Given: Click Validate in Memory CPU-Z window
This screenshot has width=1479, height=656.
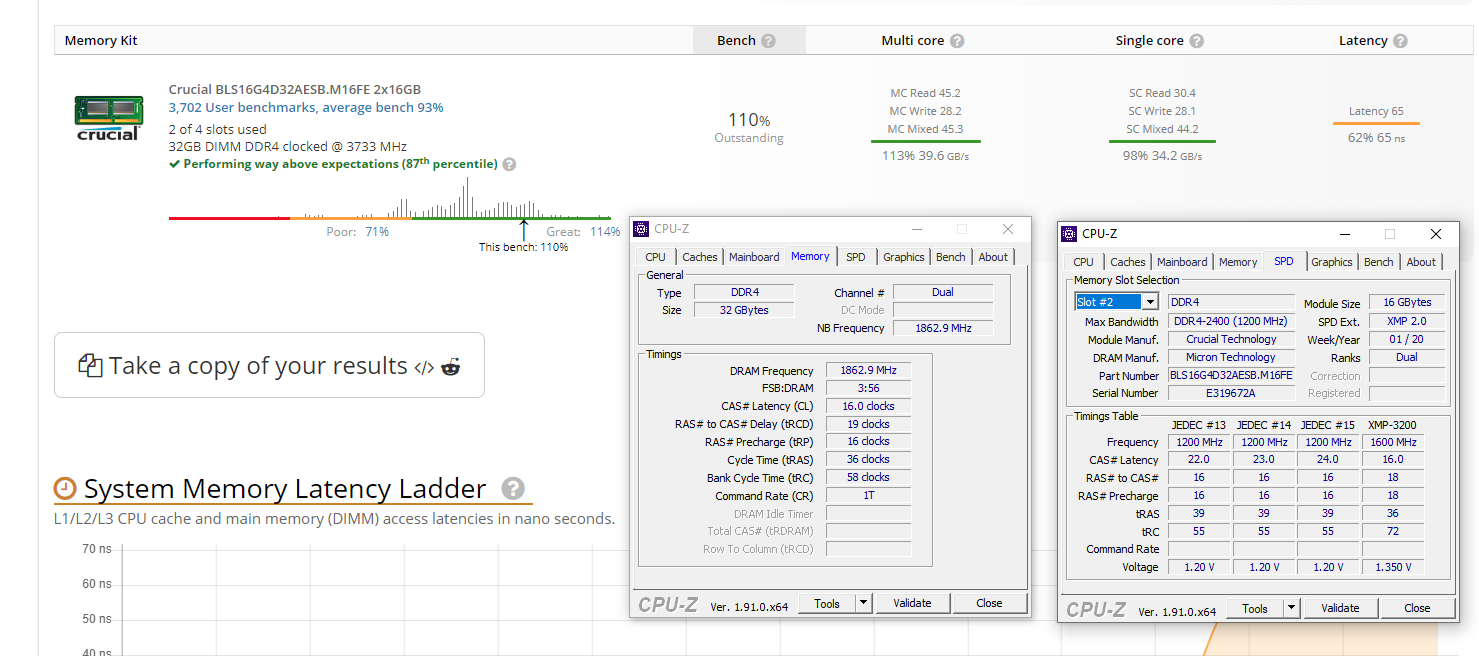Looking at the screenshot, I should click(912, 603).
